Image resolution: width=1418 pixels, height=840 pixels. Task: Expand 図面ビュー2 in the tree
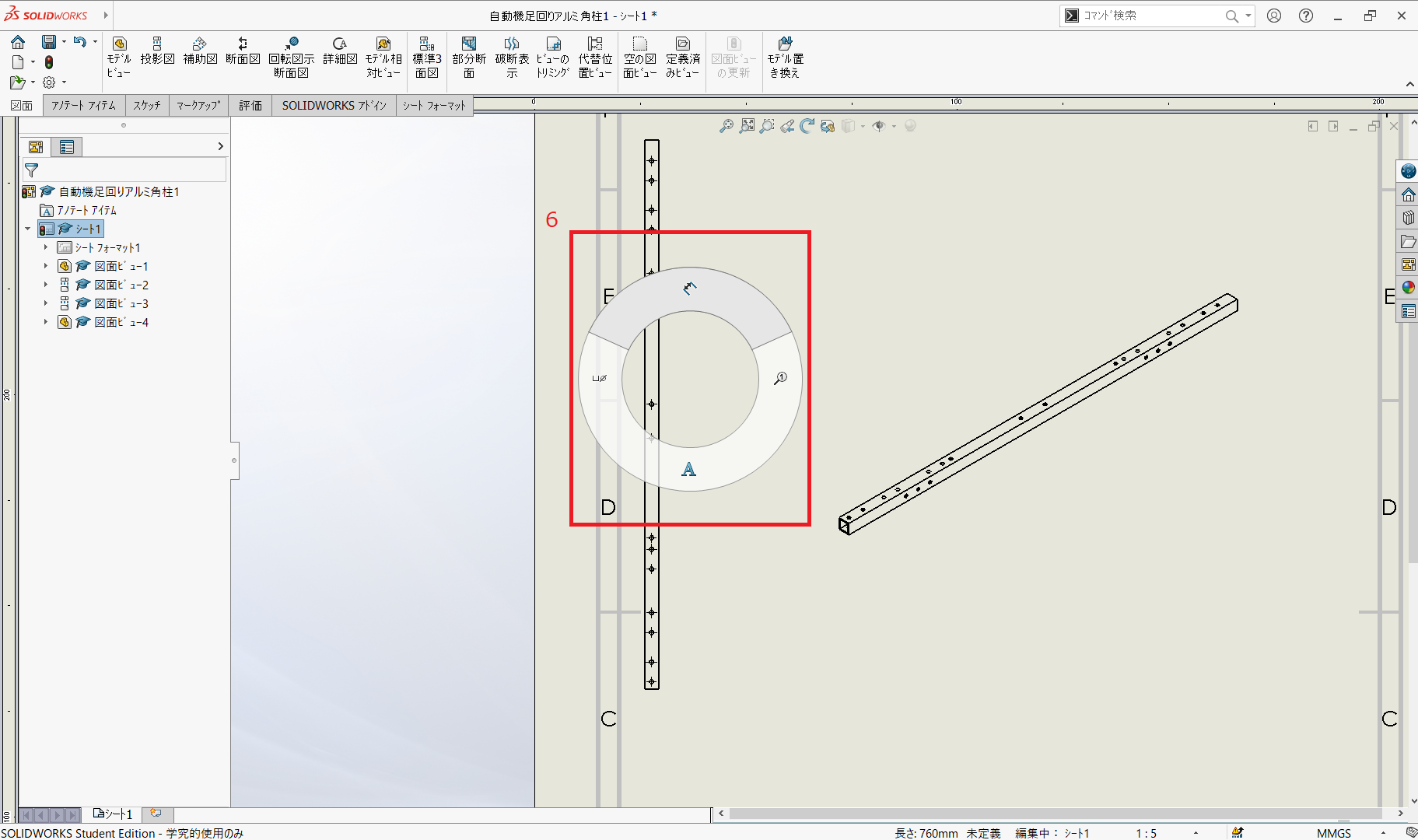(x=46, y=285)
